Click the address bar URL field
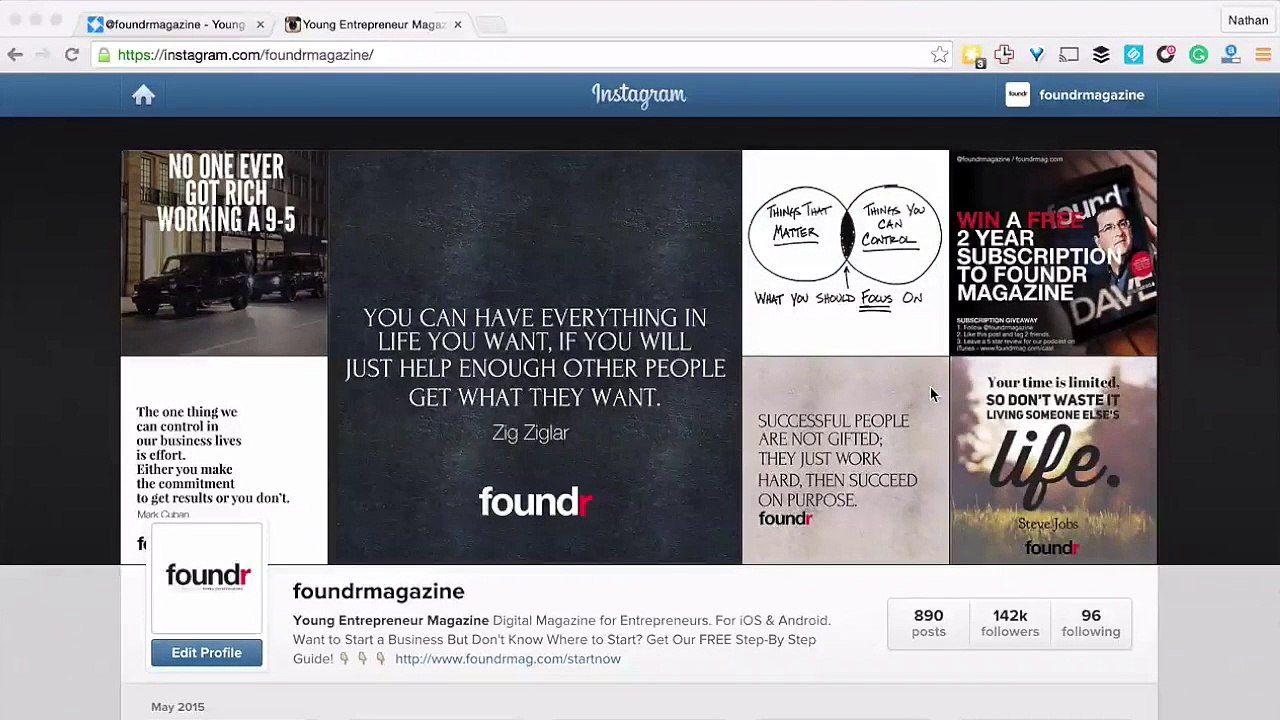Viewport: 1280px width, 720px height. pyautogui.click(x=520, y=55)
